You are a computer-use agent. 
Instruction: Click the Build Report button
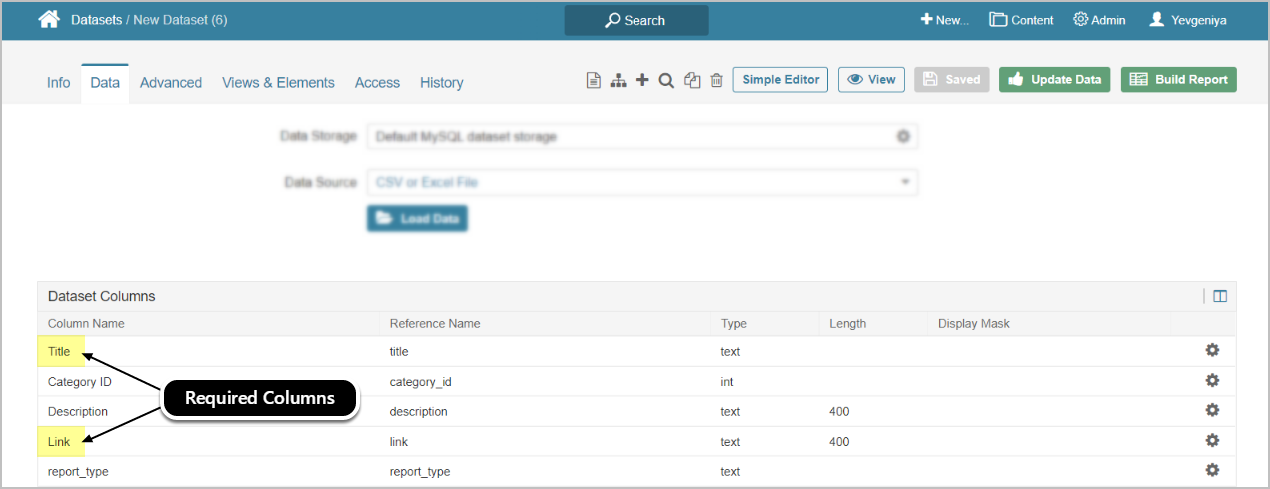(1178, 80)
